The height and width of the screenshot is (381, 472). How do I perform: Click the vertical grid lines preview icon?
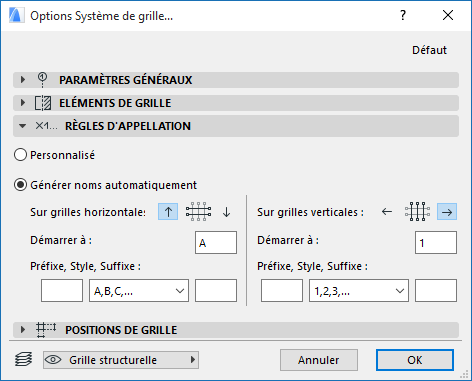coord(417,212)
